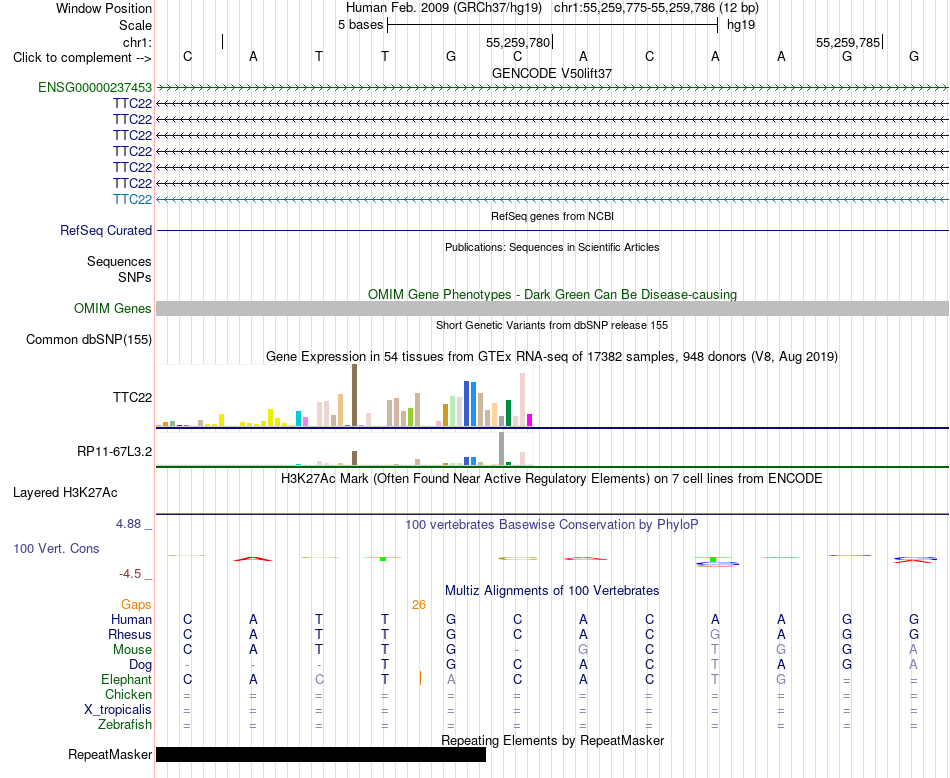
Task: Open the RefSeq Curated track label
Action: [x=106, y=230]
